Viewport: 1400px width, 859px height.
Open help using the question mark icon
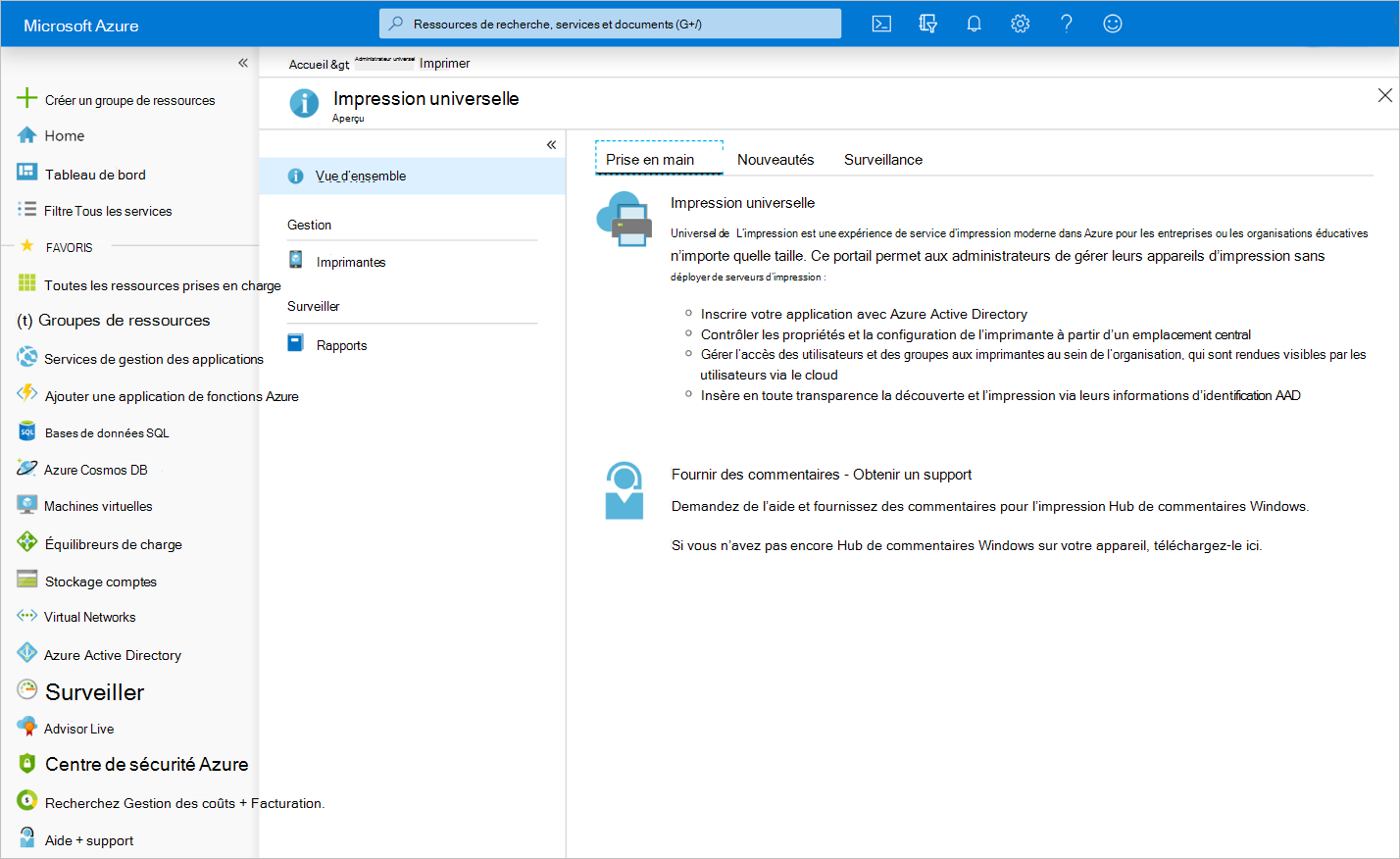1066,23
